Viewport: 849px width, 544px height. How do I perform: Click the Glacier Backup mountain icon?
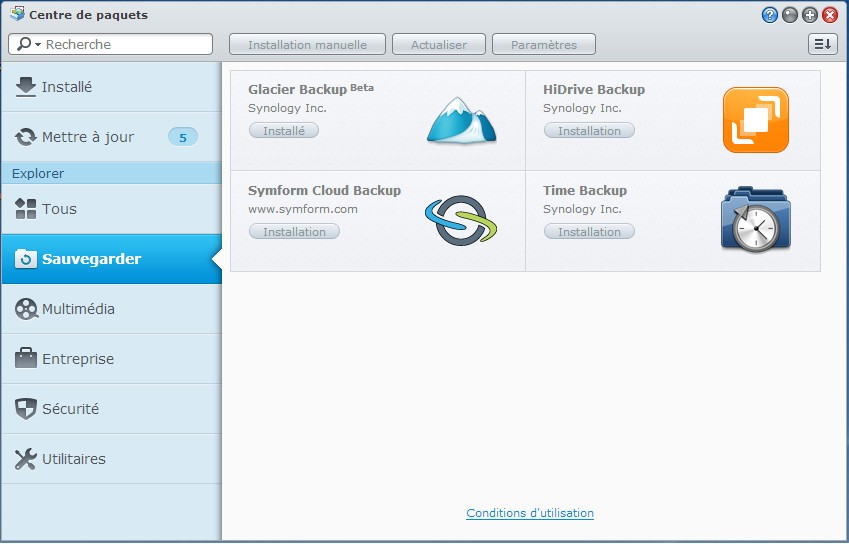point(461,120)
